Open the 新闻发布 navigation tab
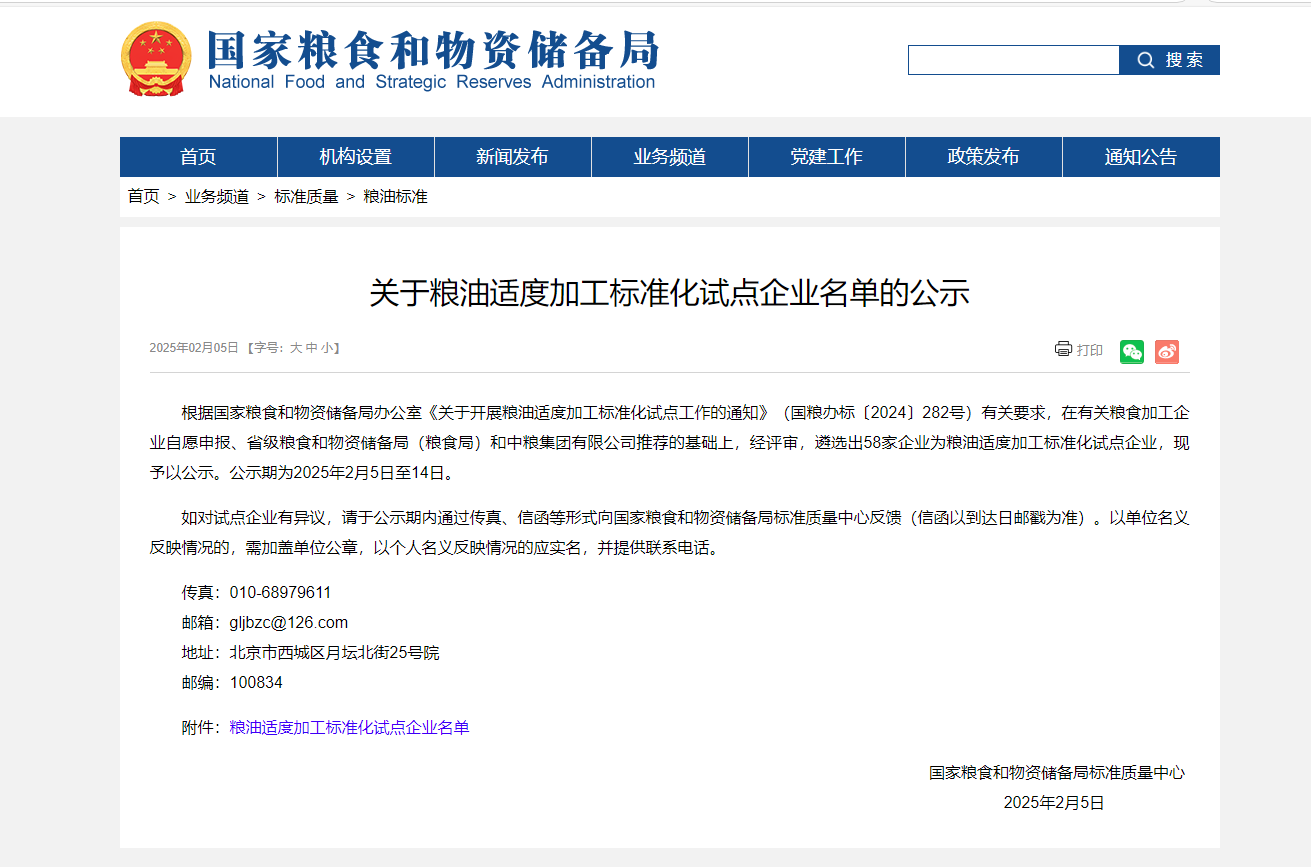The image size is (1311, 867). tap(512, 156)
